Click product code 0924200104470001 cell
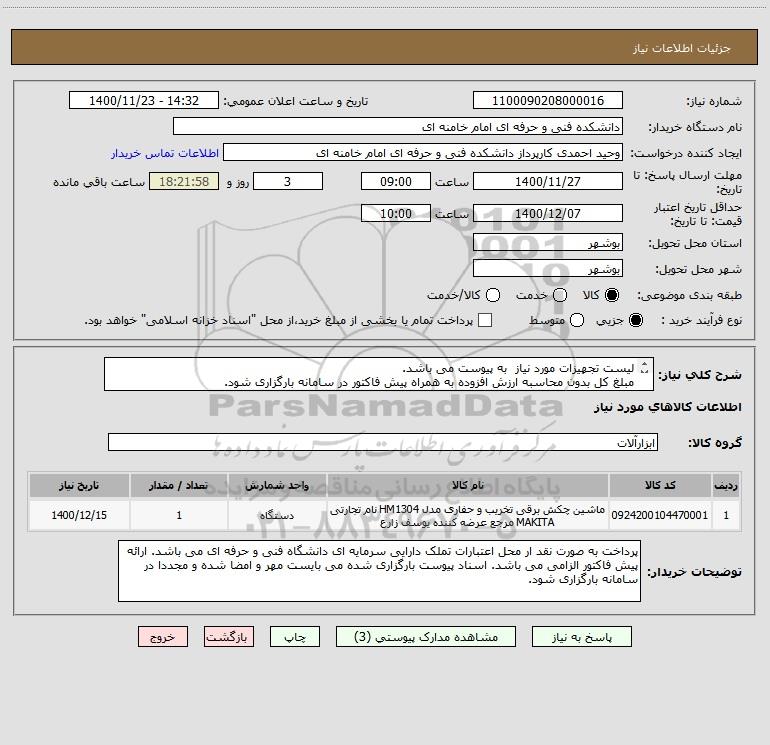The image size is (770, 745). pos(660,515)
